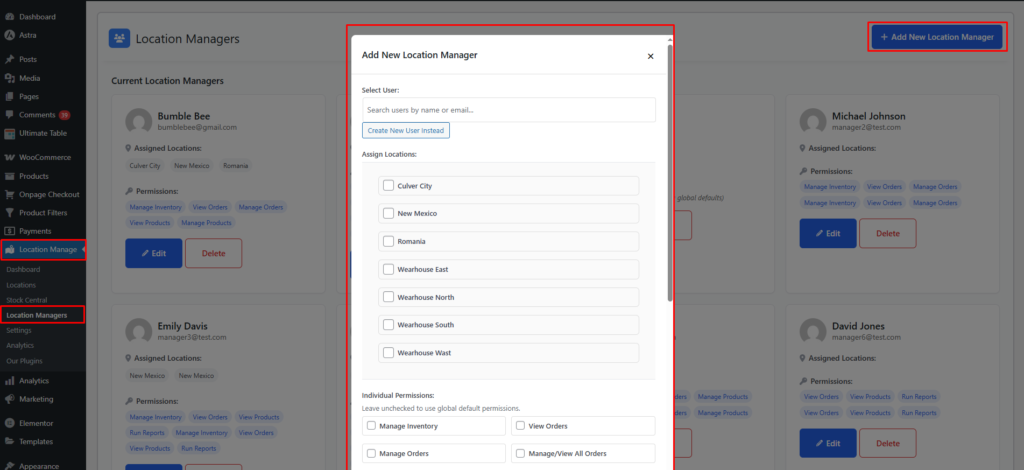Click the Dashboard icon in sidebar
The image size is (1024, 470).
9,17
